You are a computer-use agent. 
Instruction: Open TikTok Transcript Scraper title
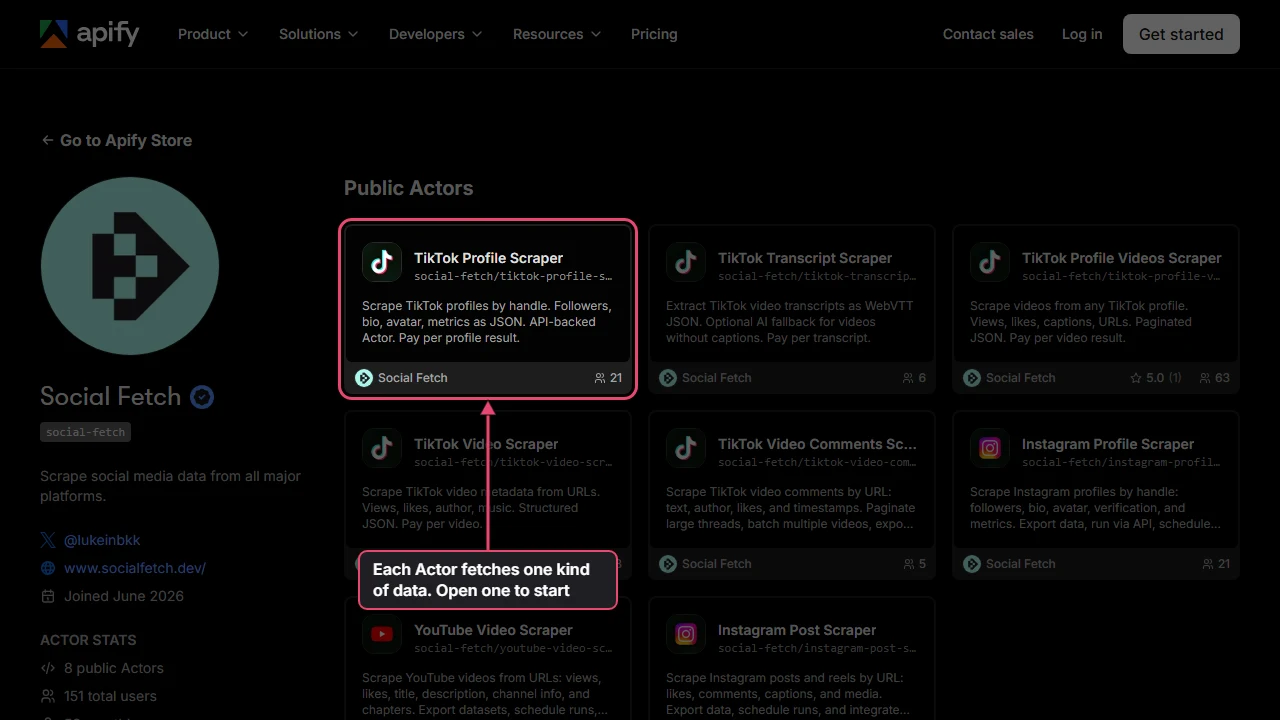805,258
